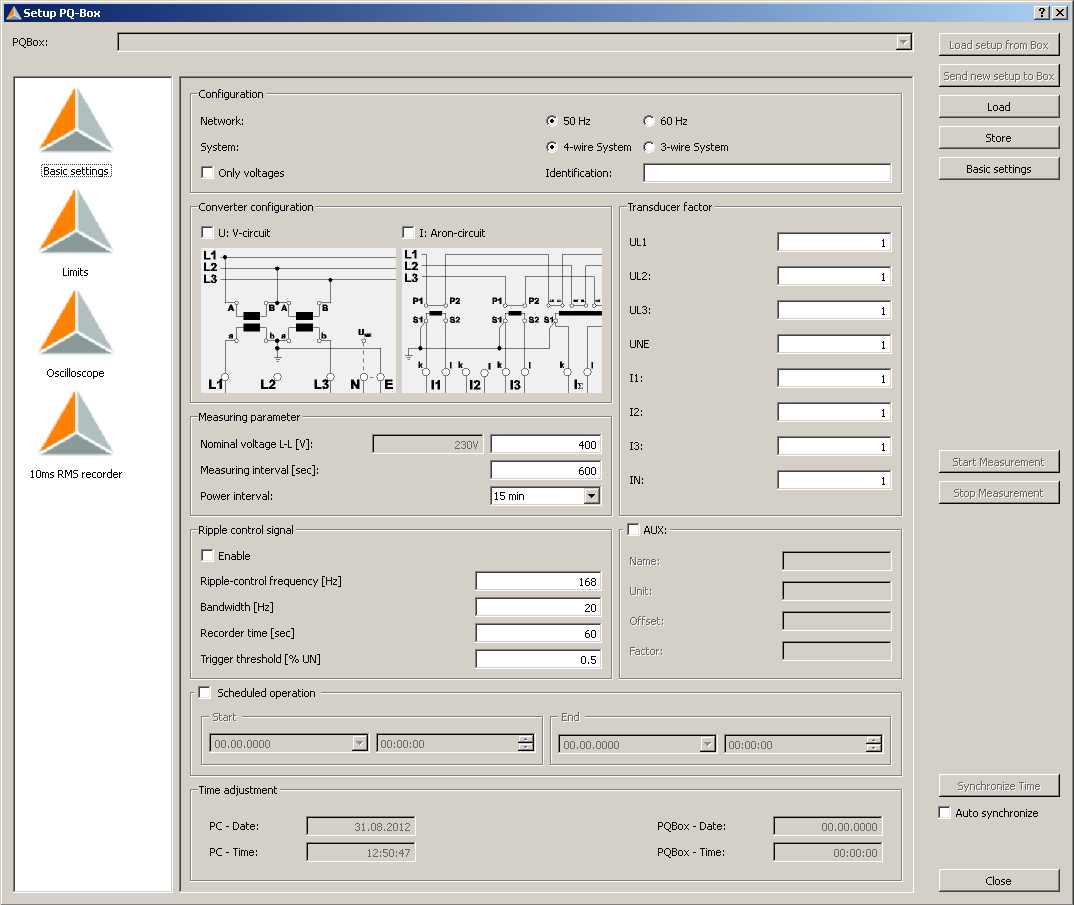The image size is (1074, 905).
Task: Check the Auto synchronize box
Action: click(x=945, y=813)
